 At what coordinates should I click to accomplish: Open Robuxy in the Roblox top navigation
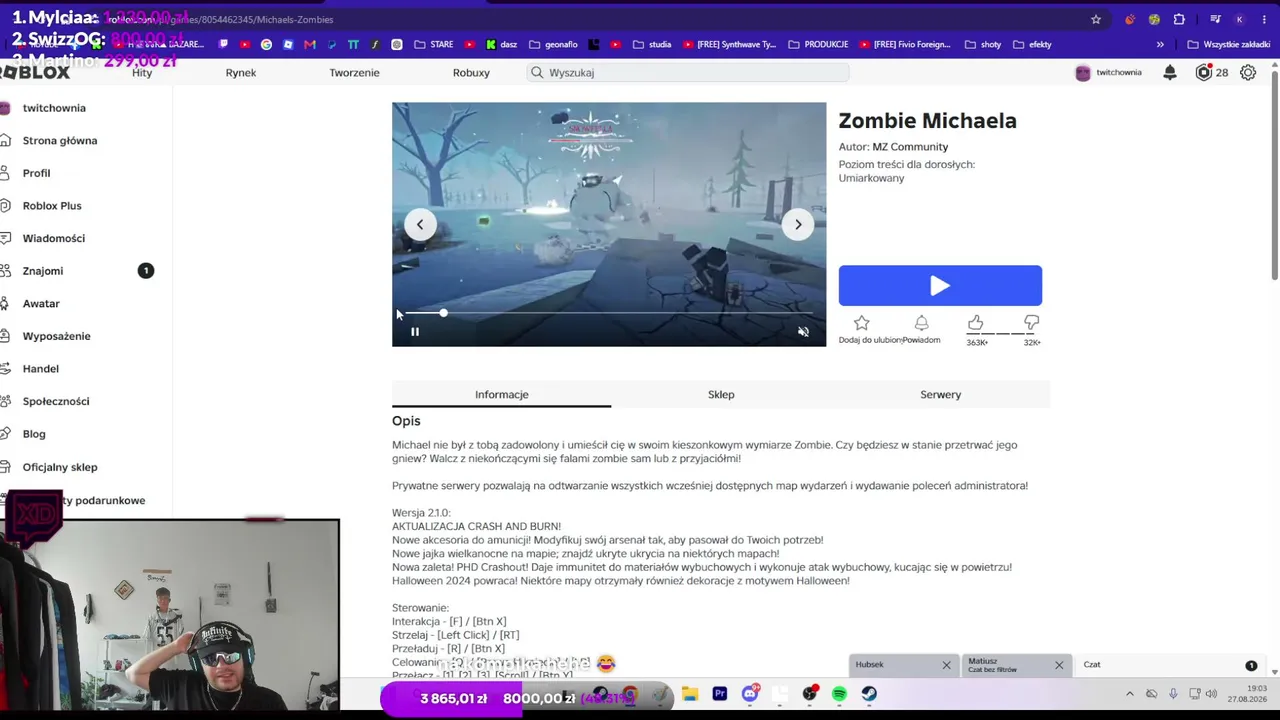coord(471,72)
